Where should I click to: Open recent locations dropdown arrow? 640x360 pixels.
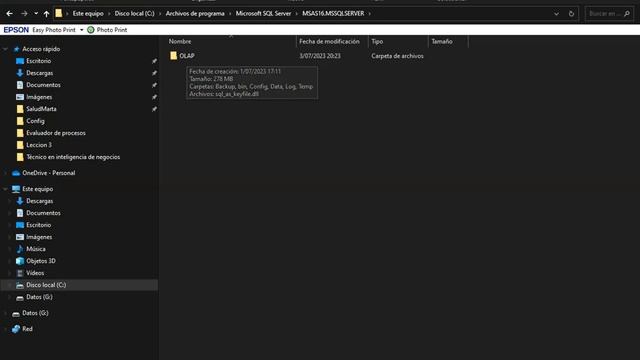click(36, 13)
